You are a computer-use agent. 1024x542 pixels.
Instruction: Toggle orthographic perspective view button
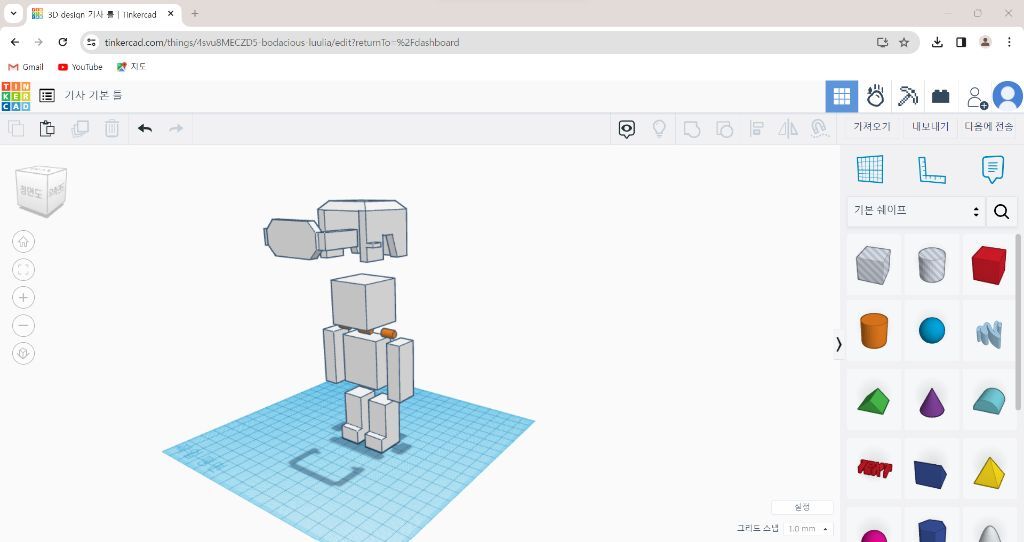coord(24,353)
